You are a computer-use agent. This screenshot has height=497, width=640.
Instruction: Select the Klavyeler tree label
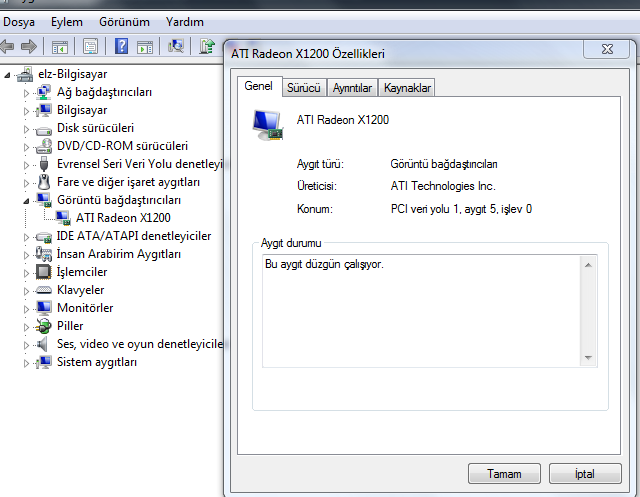(x=81, y=290)
